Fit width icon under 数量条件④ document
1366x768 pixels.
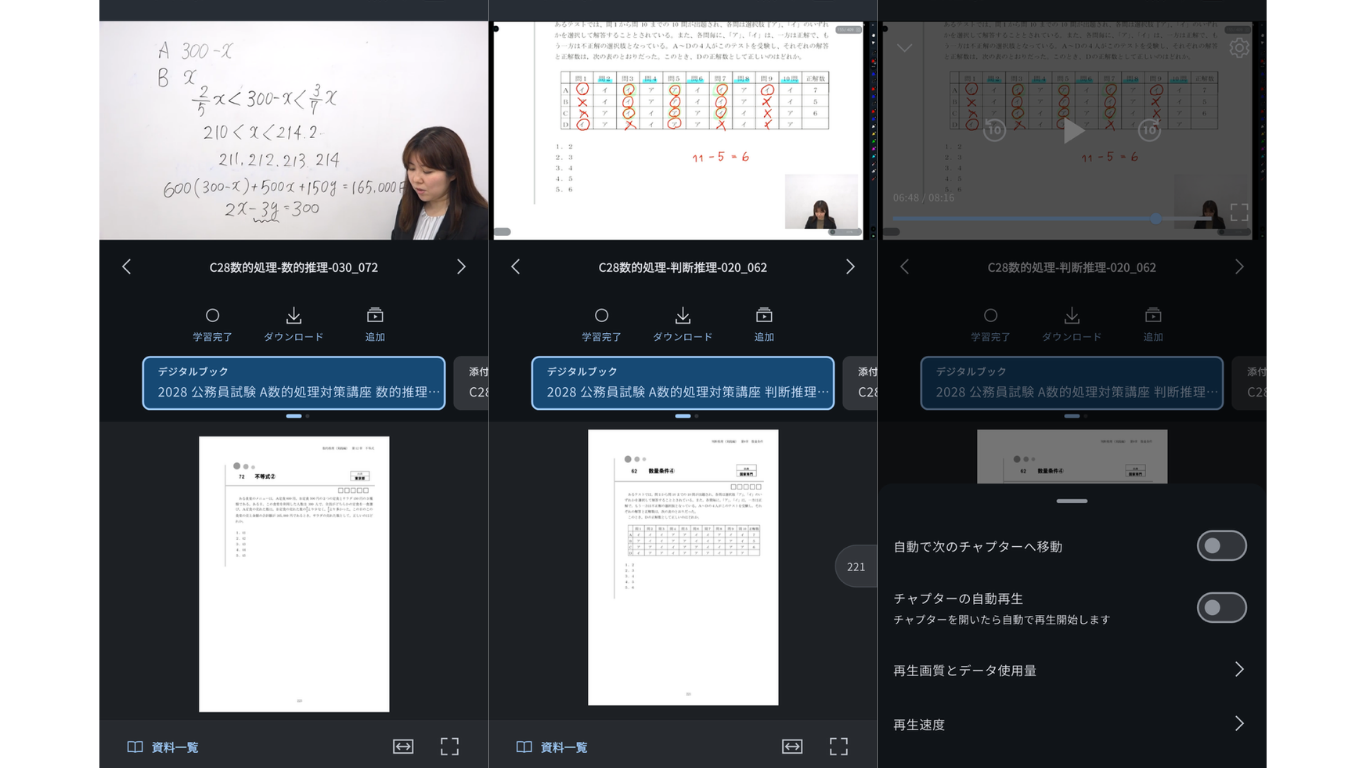click(x=792, y=746)
